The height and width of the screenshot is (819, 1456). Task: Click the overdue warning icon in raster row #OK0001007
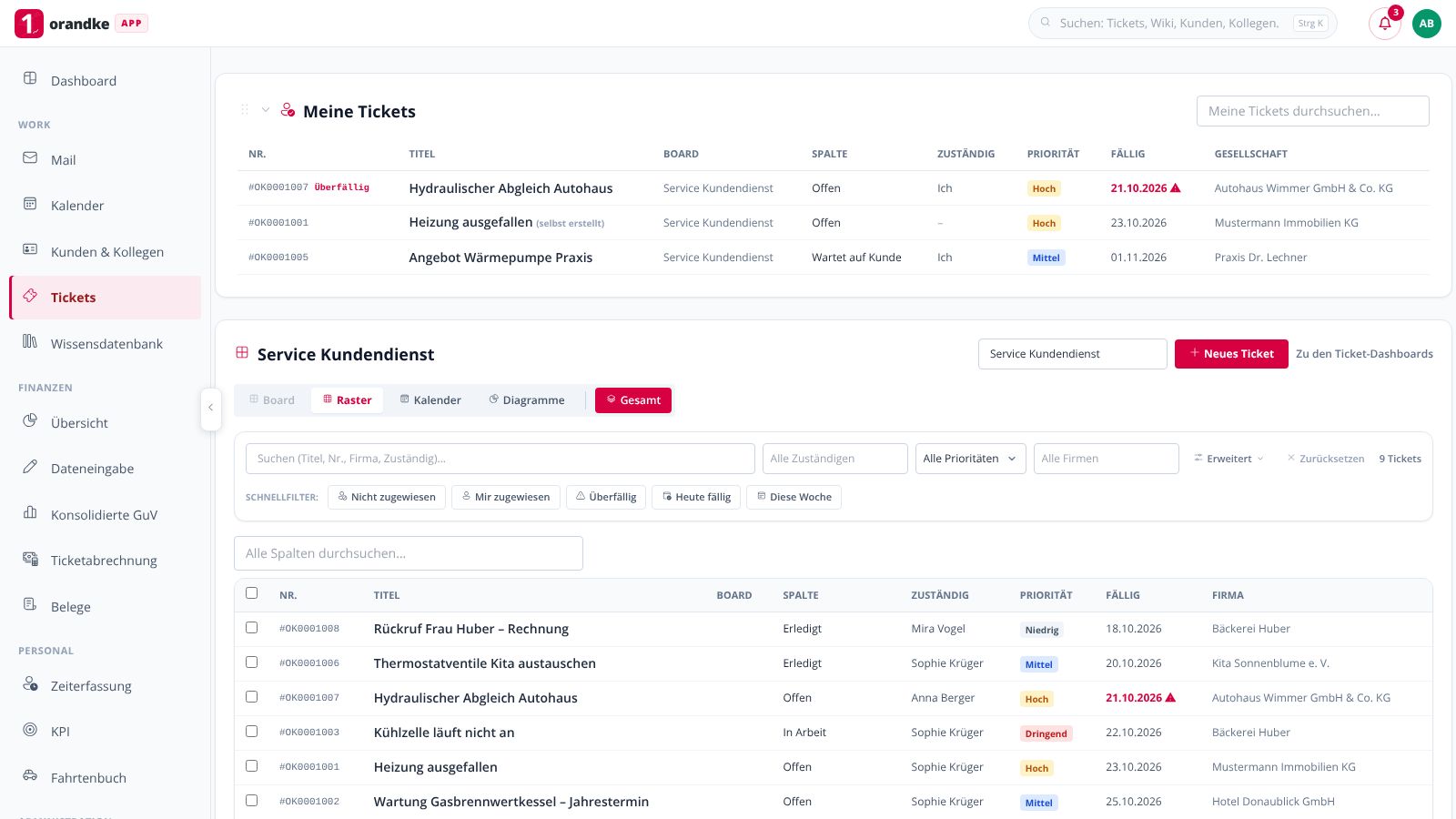coord(1170,698)
